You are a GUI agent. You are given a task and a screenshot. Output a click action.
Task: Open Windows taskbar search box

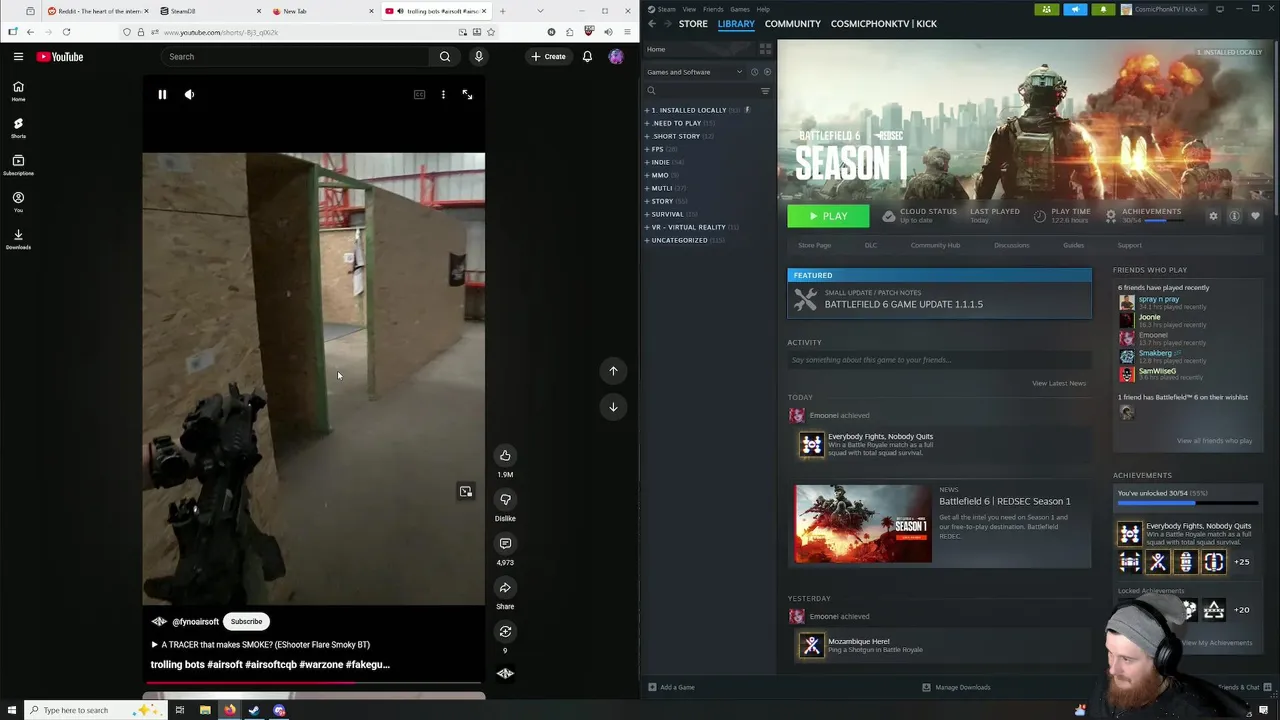click(x=95, y=710)
